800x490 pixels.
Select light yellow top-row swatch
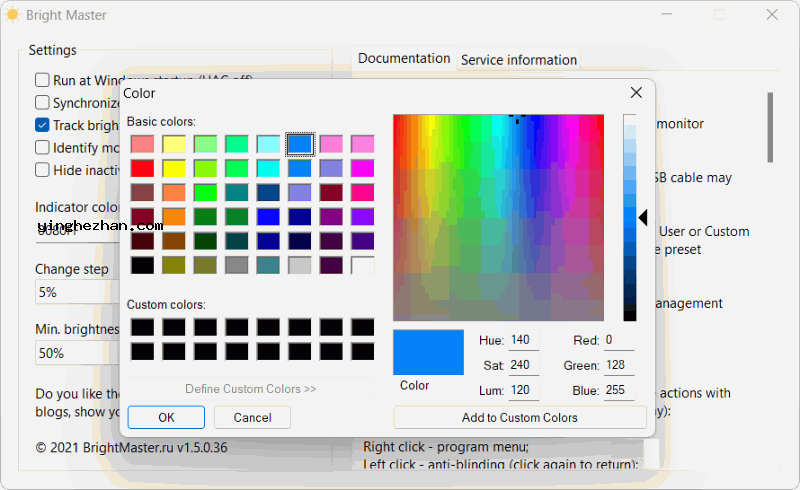[174, 144]
